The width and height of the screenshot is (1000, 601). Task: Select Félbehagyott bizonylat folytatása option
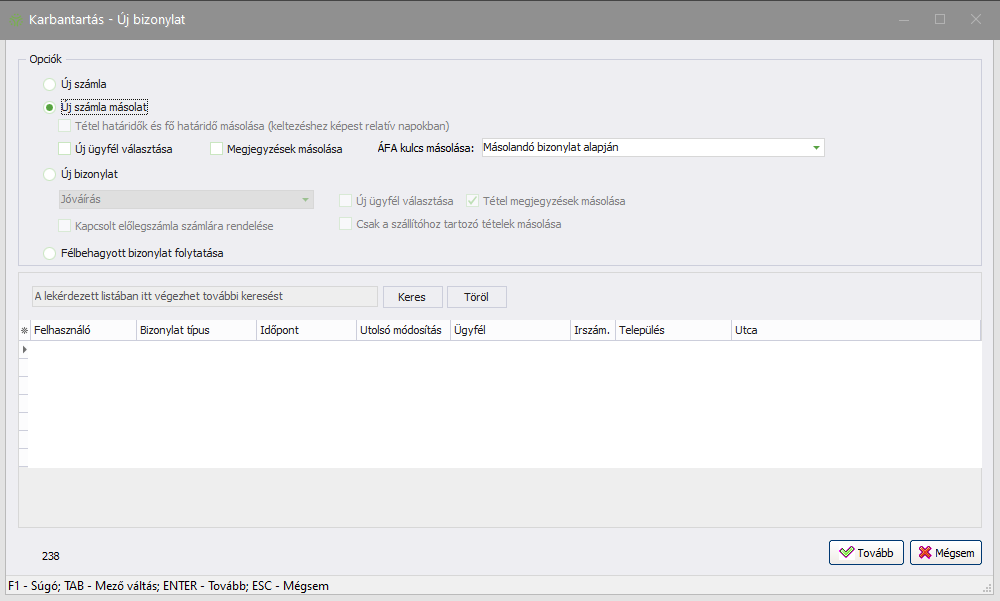(50, 253)
